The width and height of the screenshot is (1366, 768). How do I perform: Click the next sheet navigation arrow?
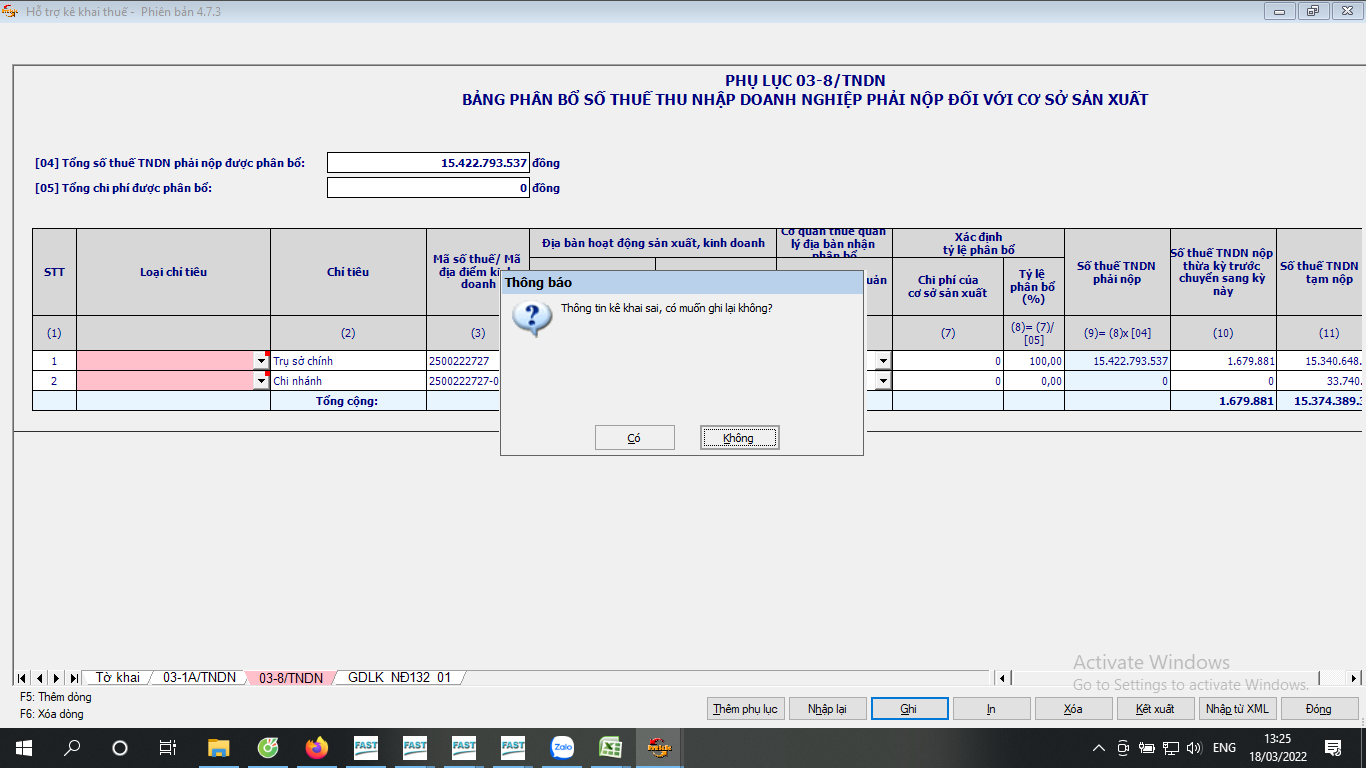tap(57, 678)
